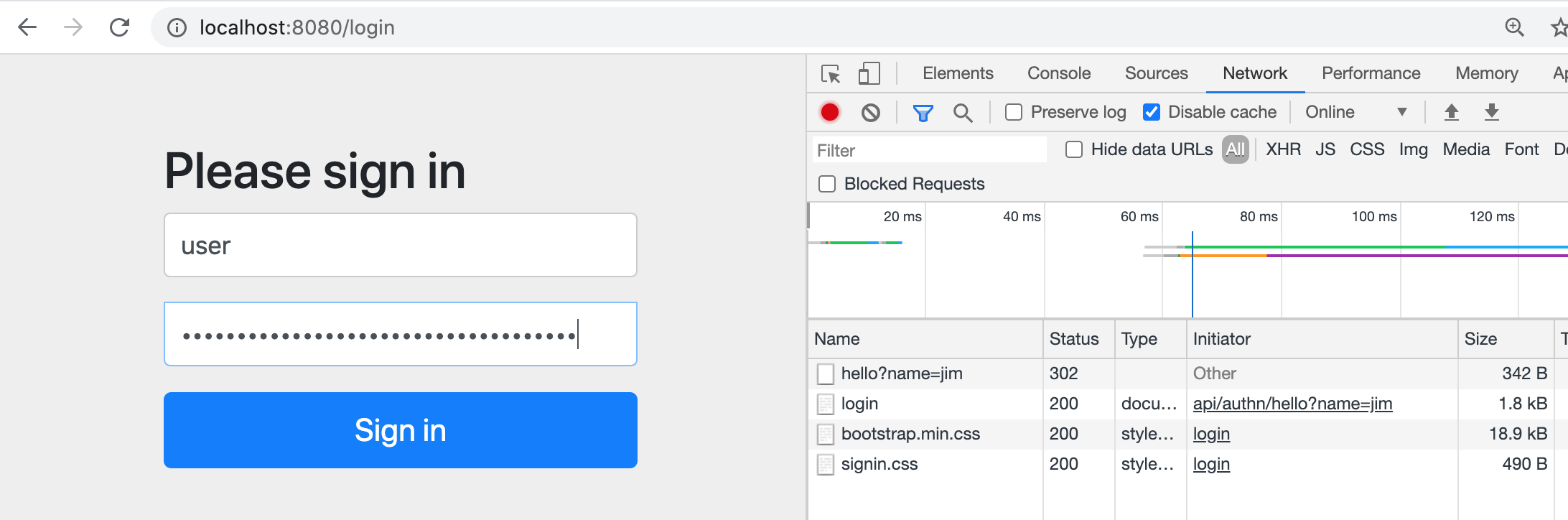This screenshot has height=520, width=1568.
Task: Export HAR file with the download arrow
Action: [1492, 112]
